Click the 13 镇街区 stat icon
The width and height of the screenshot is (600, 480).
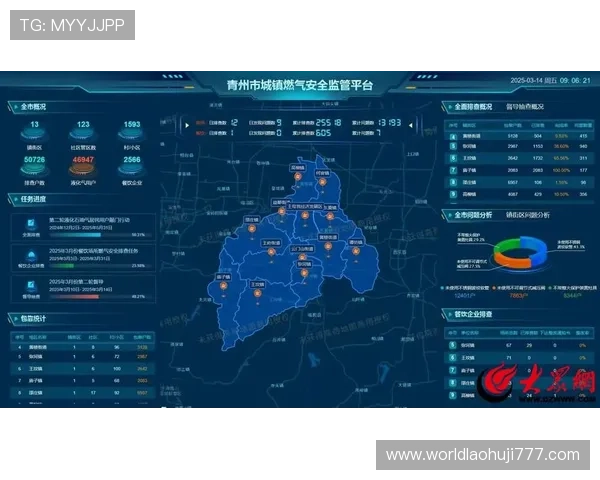pyautogui.click(x=34, y=134)
